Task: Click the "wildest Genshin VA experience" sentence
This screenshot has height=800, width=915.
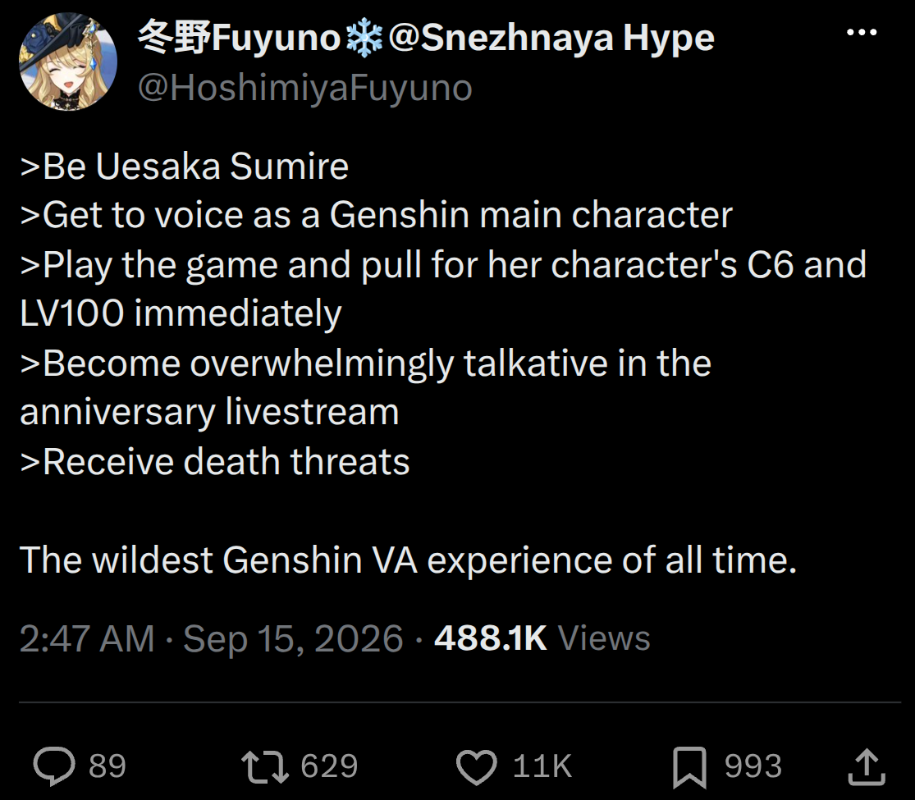Action: click(408, 560)
